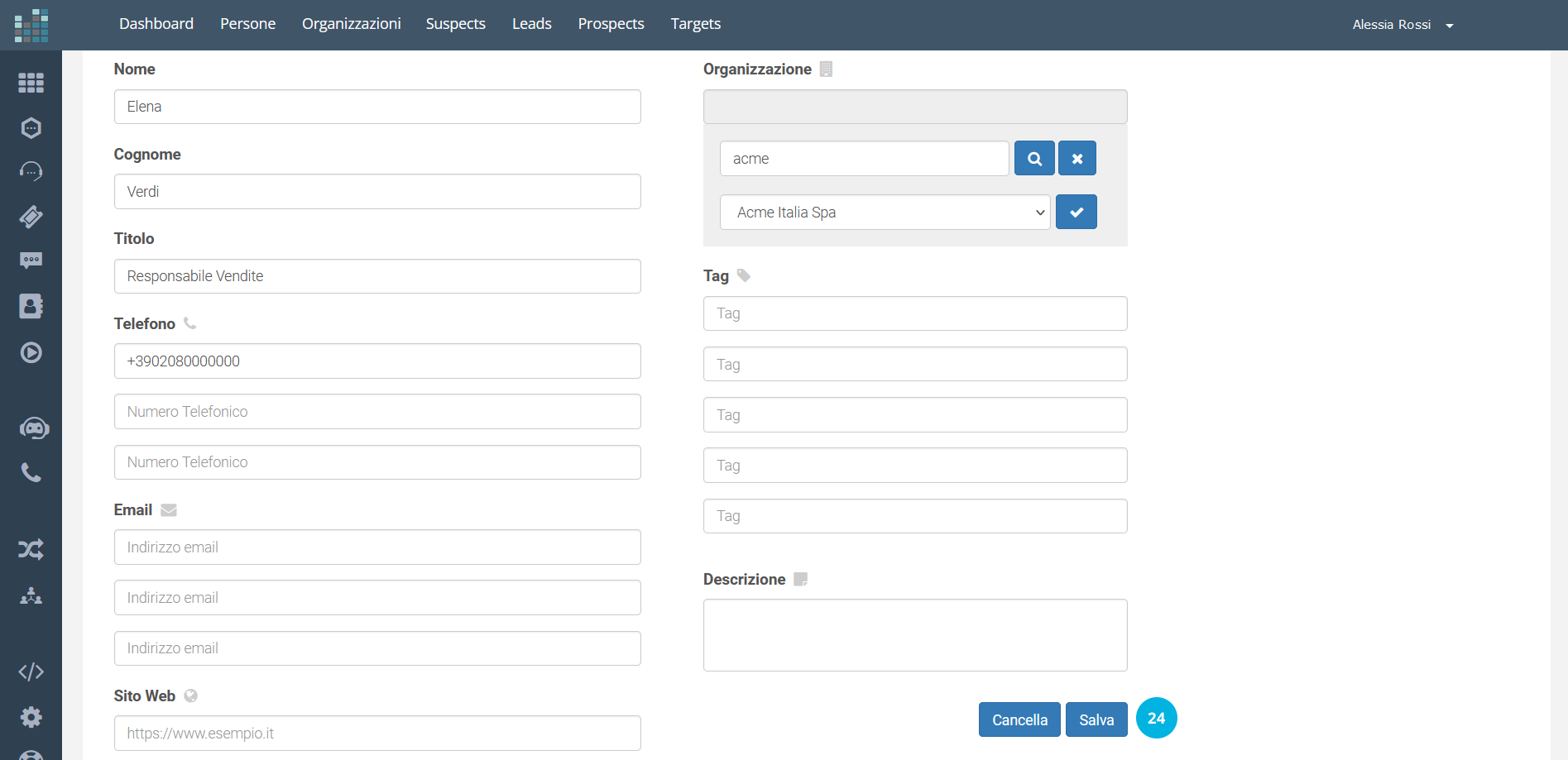
Task: Click the globe icon next to Sito Web
Action: [191, 695]
